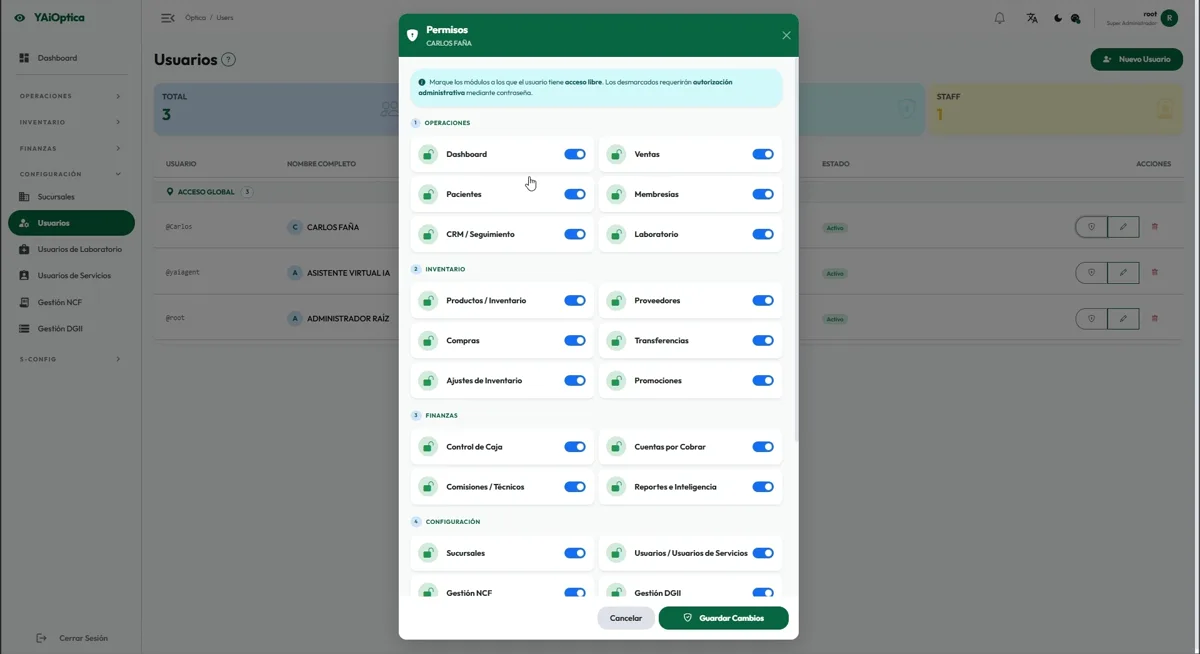Viewport: 1200px width, 654px height.
Task: Disable free access to Dashboard module
Action: point(575,154)
